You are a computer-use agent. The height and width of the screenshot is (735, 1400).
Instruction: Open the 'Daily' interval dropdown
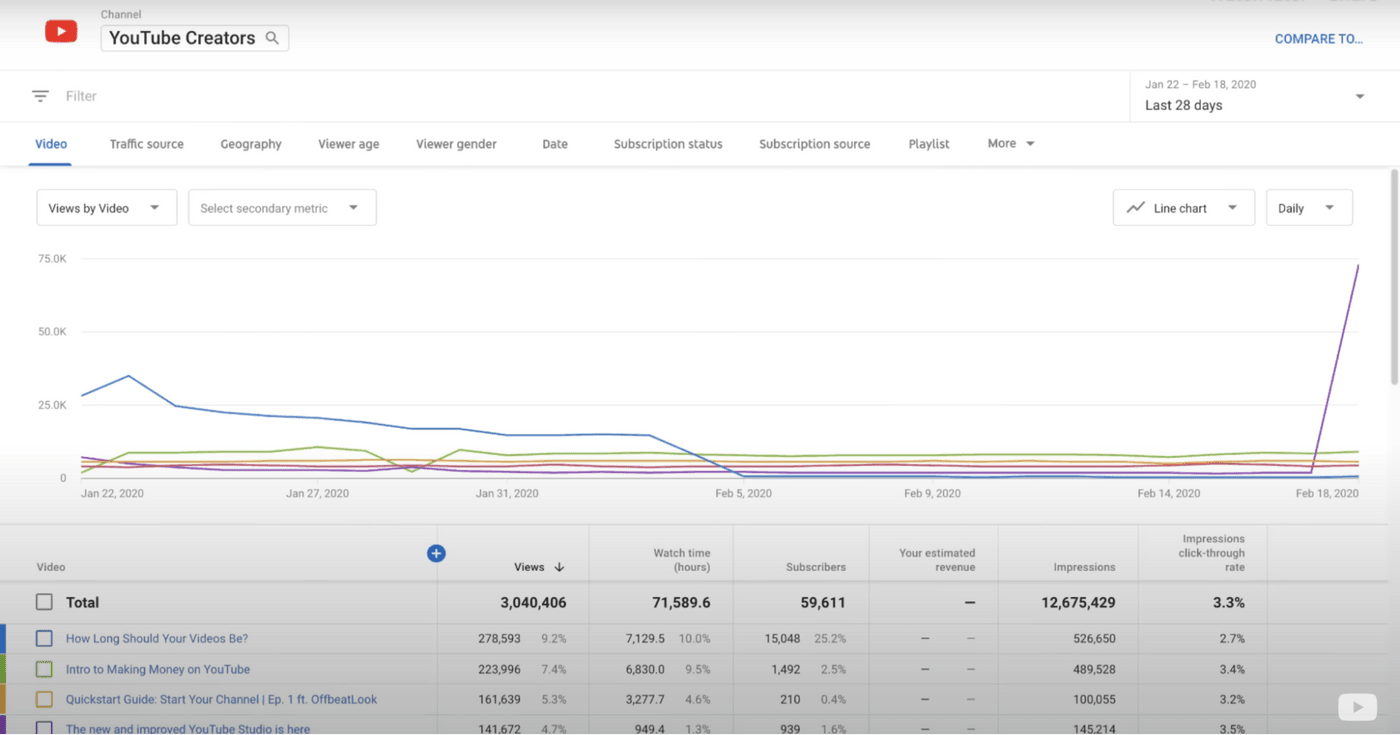(1309, 207)
